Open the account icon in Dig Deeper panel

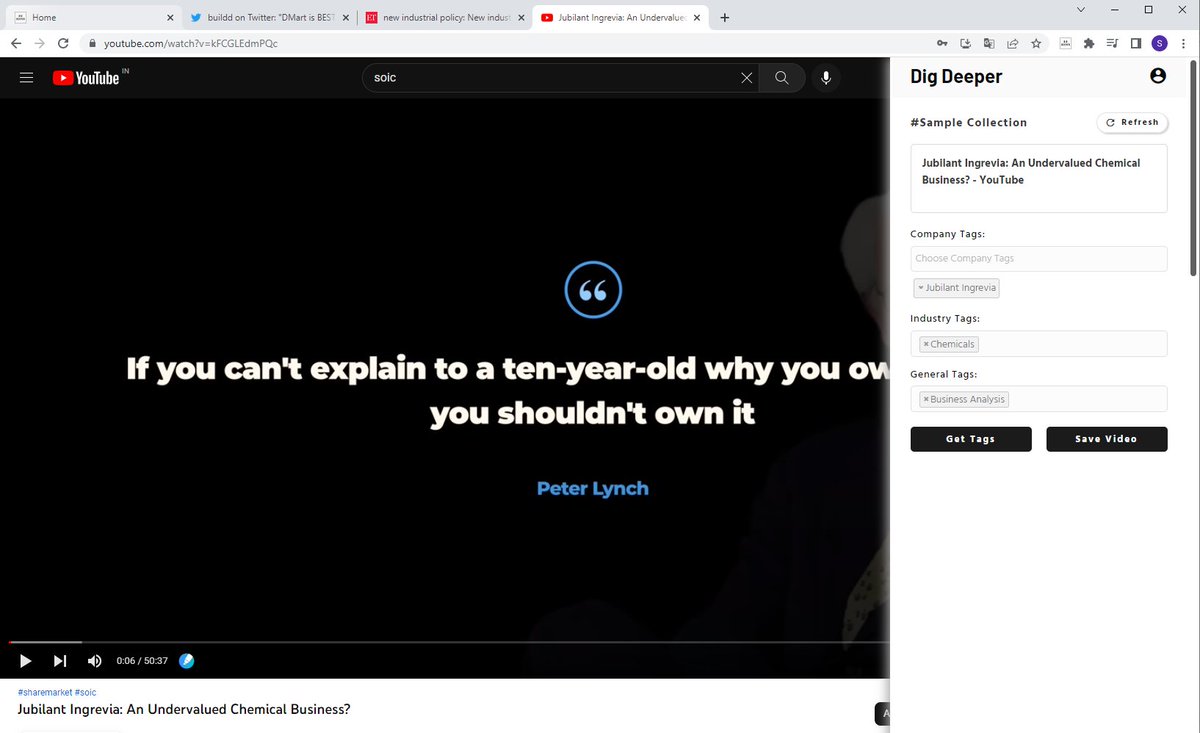[1157, 74]
